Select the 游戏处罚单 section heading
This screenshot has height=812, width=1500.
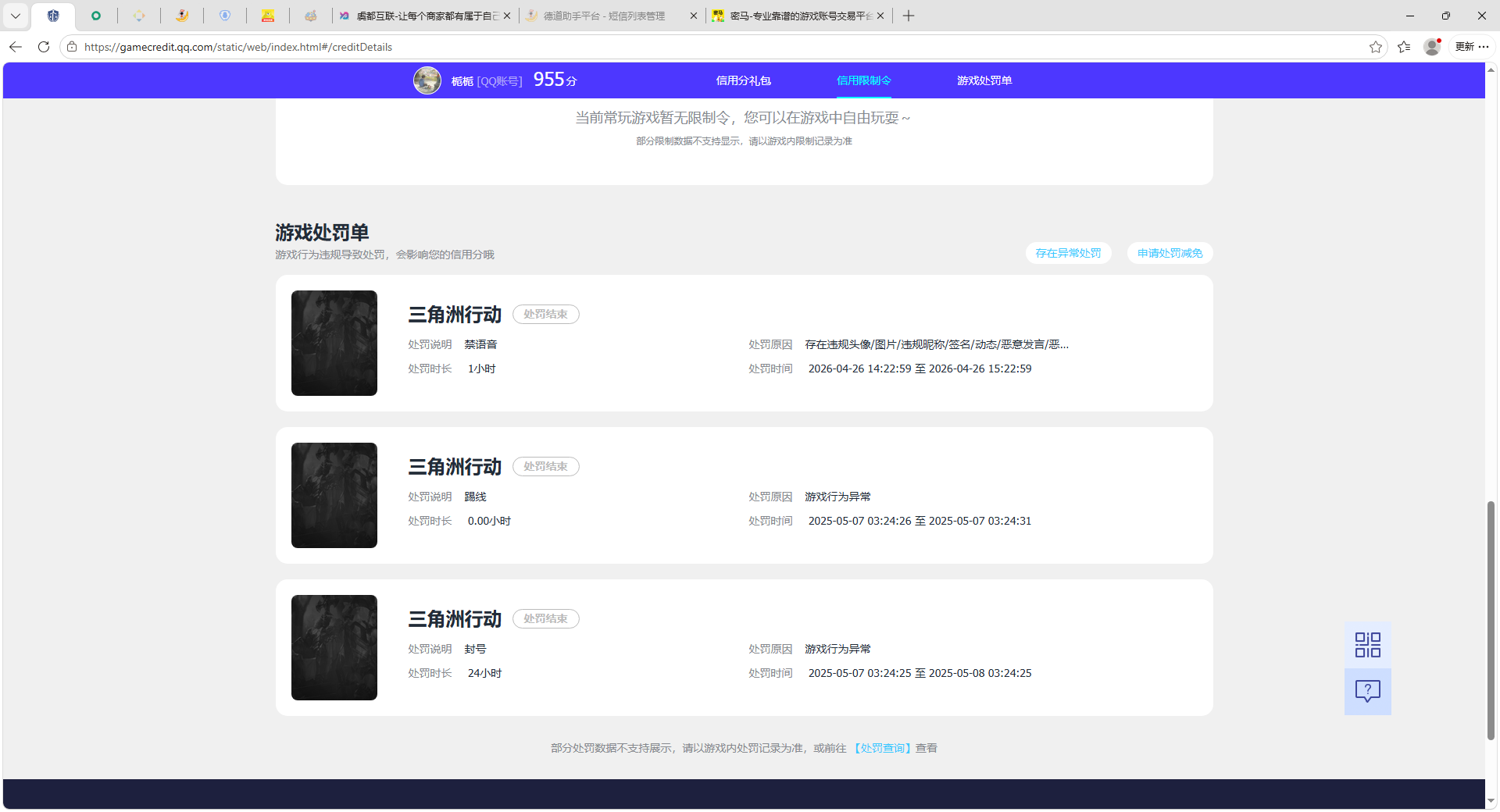tap(322, 233)
